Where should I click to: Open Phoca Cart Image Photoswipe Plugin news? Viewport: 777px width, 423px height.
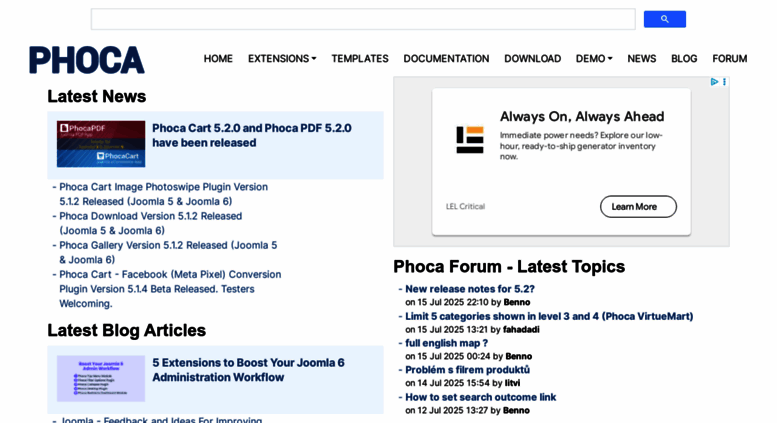tap(164, 194)
